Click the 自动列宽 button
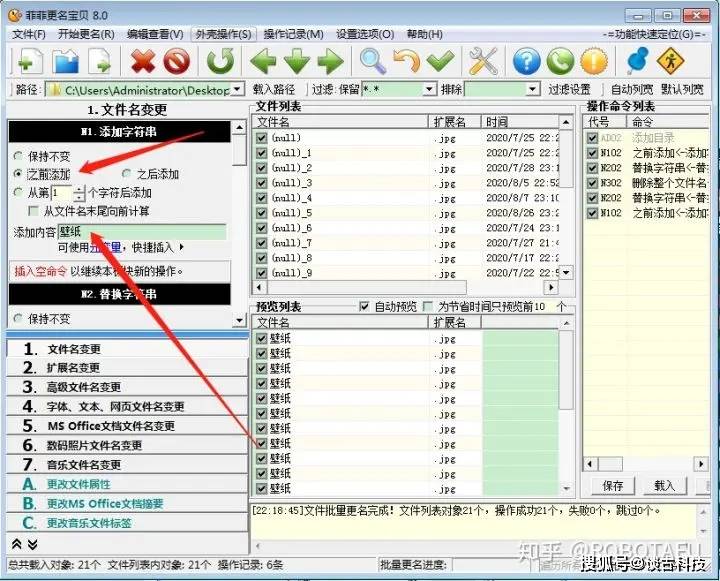The width and height of the screenshot is (720, 581). (632, 89)
